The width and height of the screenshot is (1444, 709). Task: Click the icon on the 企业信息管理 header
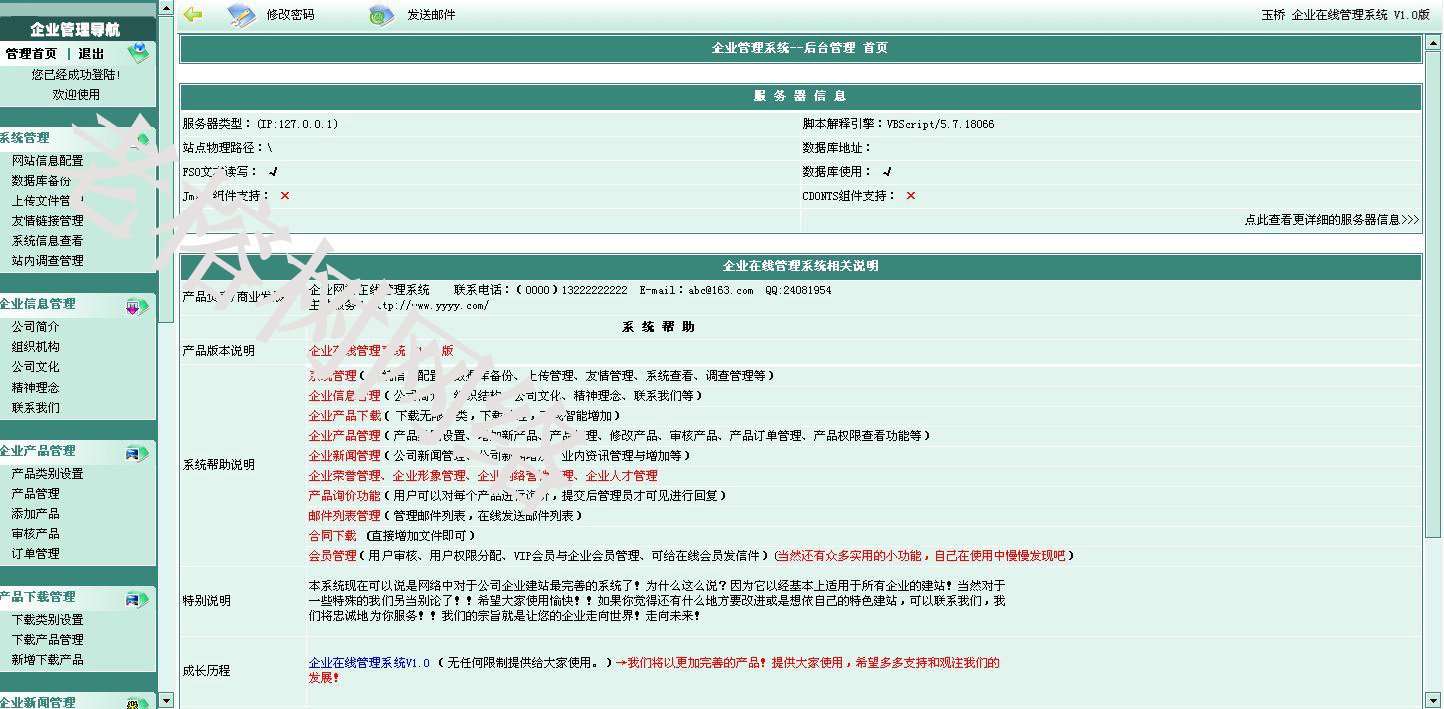tap(138, 305)
